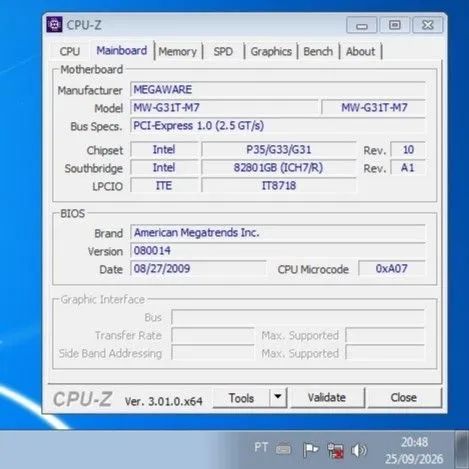
Task: Click the ITE LPCIO vendor field
Action: pyautogui.click(x=164, y=186)
